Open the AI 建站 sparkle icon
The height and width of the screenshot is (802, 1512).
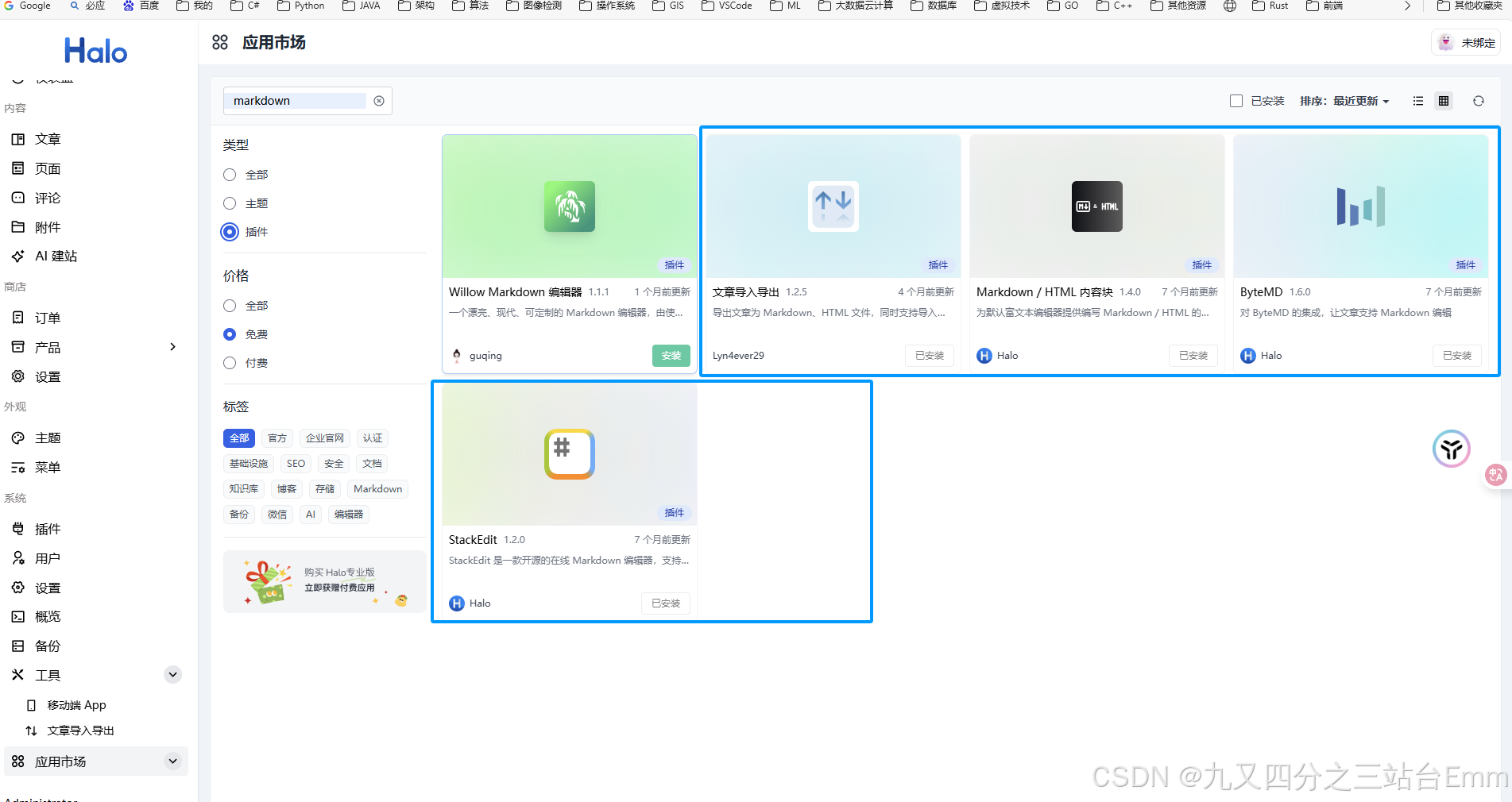point(18,256)
